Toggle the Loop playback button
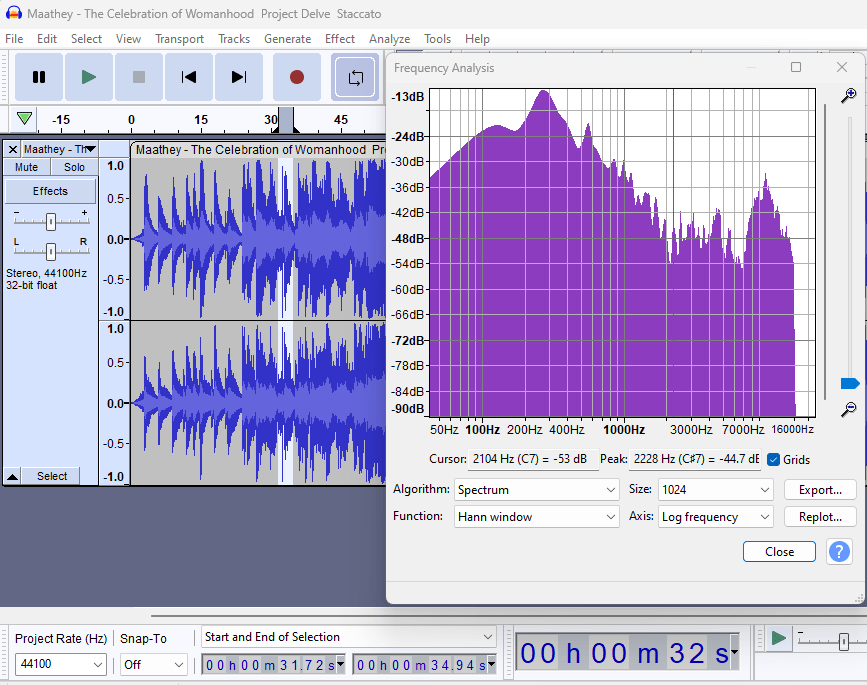 (355, 77)
